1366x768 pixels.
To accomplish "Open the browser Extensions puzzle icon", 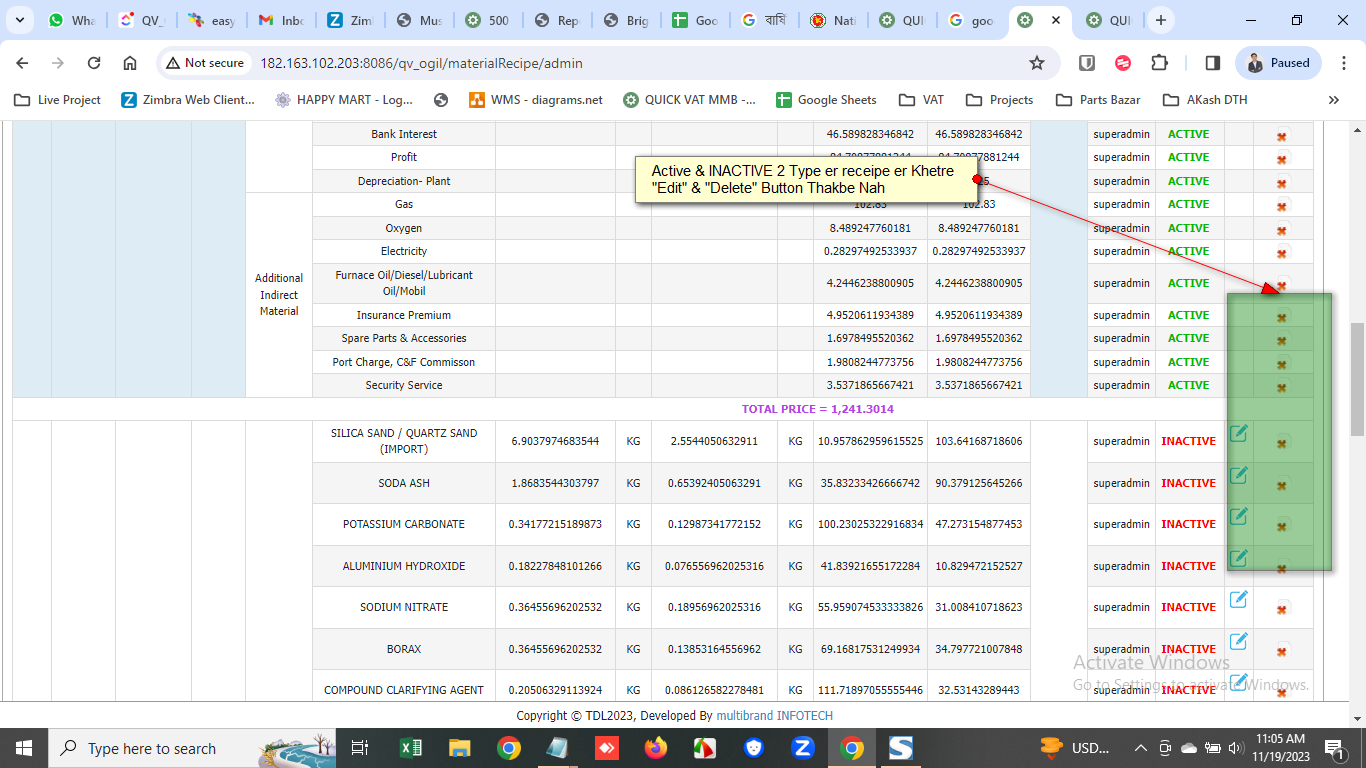I will 1159,63.
